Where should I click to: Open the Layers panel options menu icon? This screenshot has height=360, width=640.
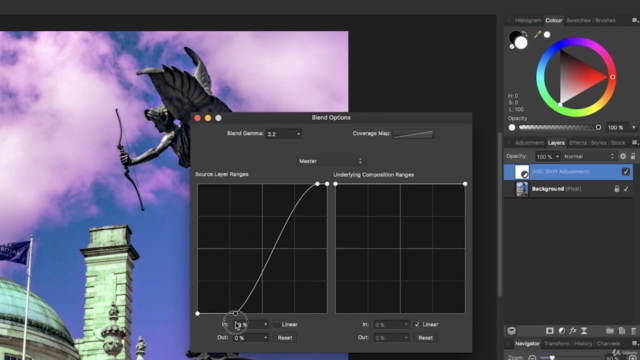(x=635, y=142)
